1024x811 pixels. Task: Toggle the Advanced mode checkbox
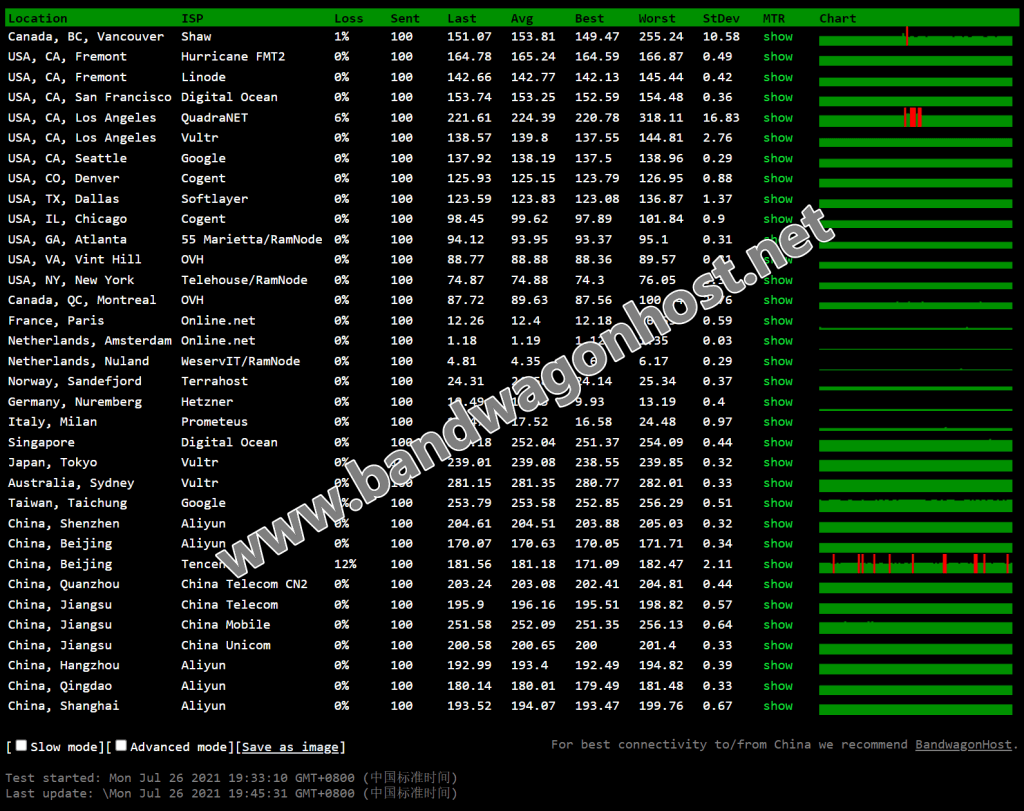tap(121, 746)
